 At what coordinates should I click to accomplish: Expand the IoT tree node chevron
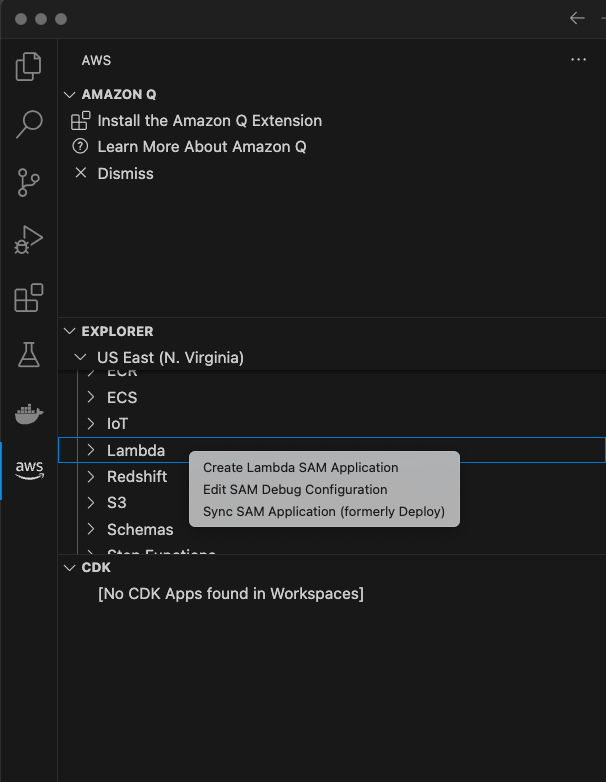click(90, 423)
